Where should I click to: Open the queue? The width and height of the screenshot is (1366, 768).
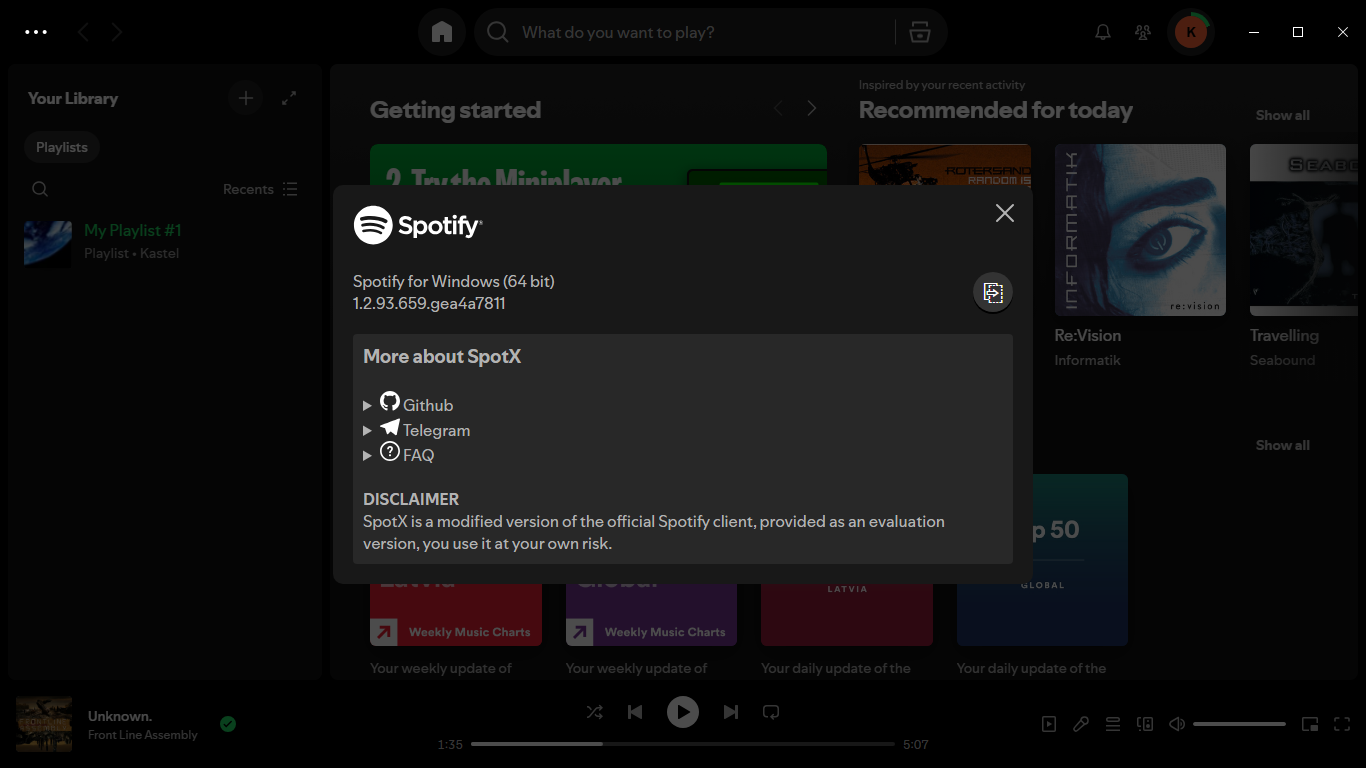click(1113, 724)
